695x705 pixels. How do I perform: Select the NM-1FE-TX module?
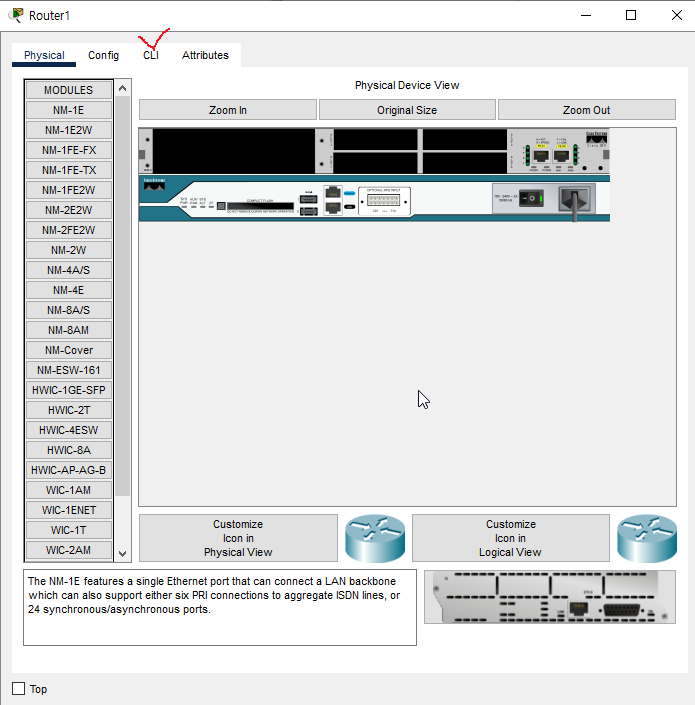[x=69, y=170]
